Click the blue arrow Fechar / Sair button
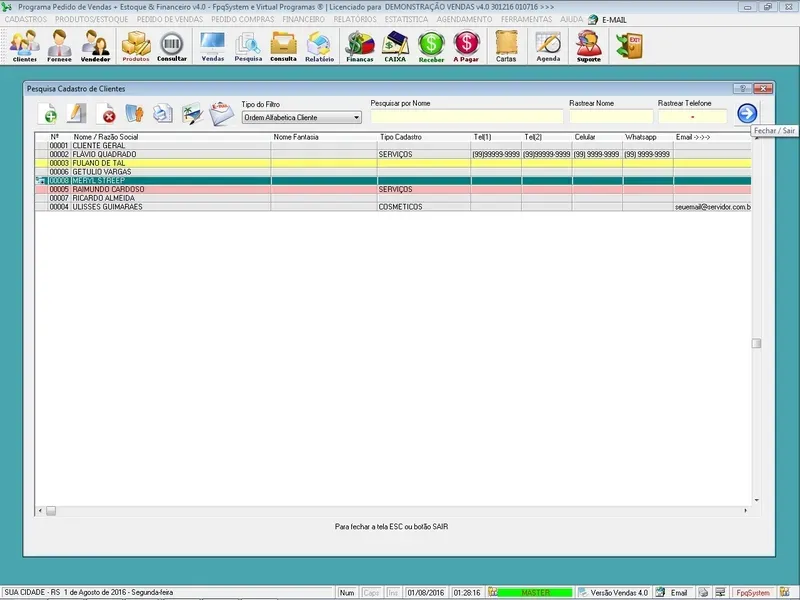Viewport: 800px width, 600px height. click(x=746, y=113)
